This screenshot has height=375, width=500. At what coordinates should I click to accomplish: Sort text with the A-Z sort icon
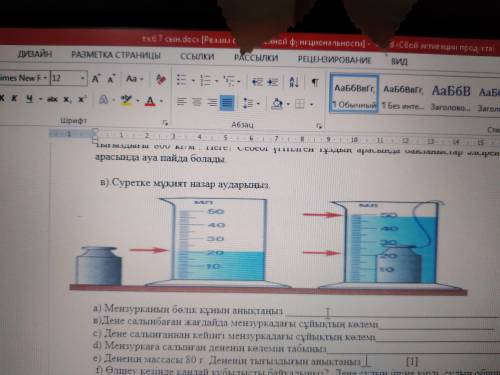(x=294, y=82)
